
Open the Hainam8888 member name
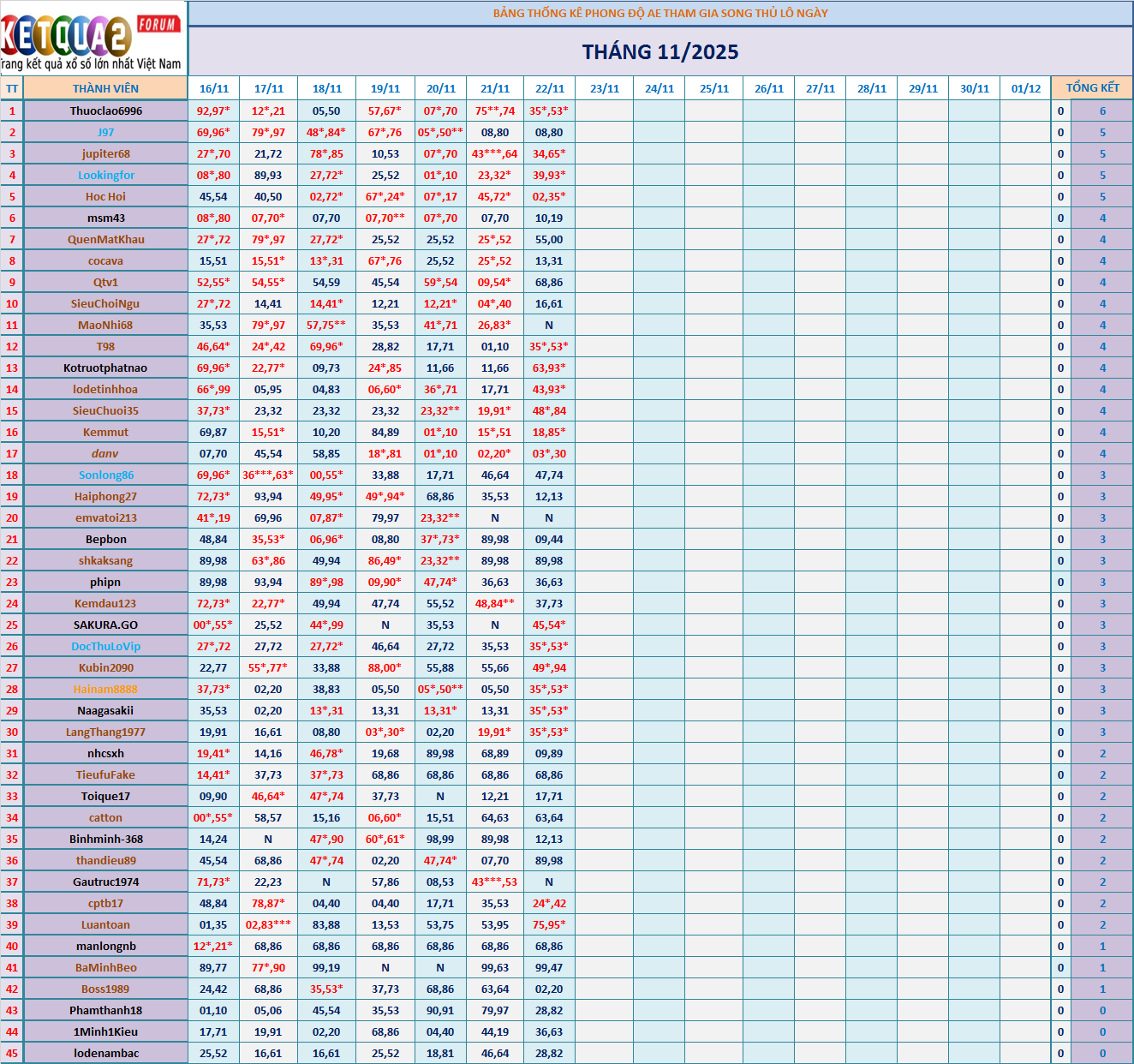106,689
